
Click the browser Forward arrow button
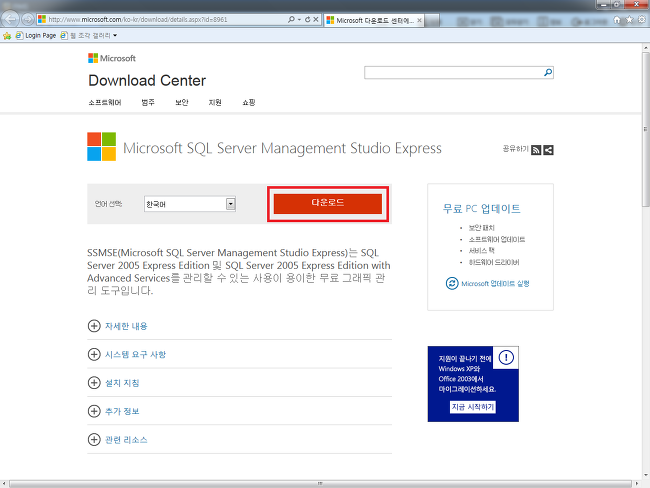point(27,19)
